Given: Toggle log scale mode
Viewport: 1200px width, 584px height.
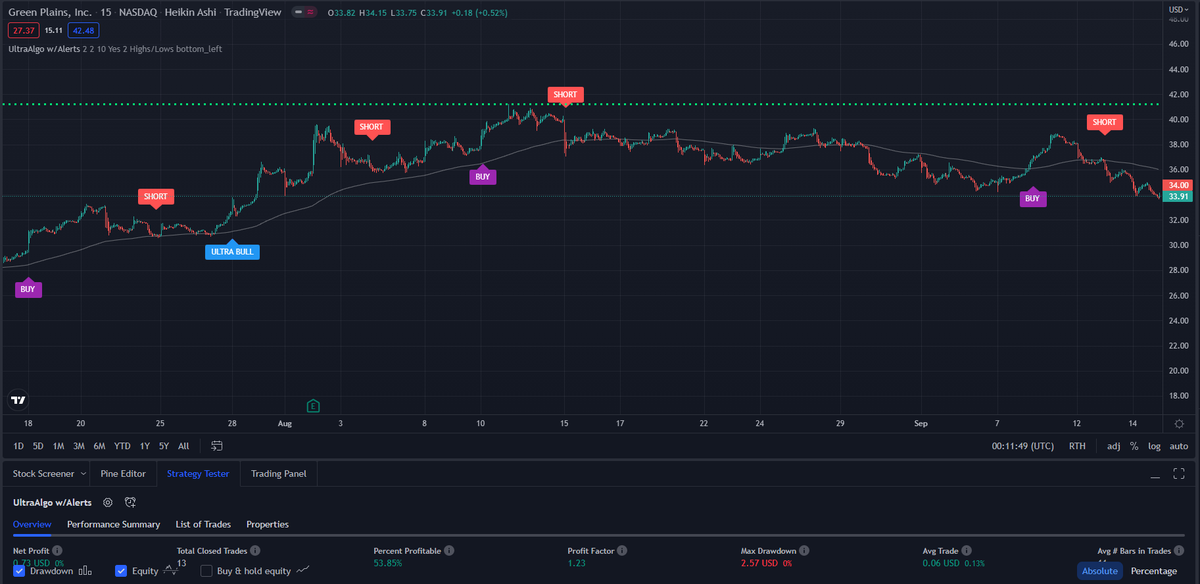Looking at the screenshot, I should (x=1155, y=446).
